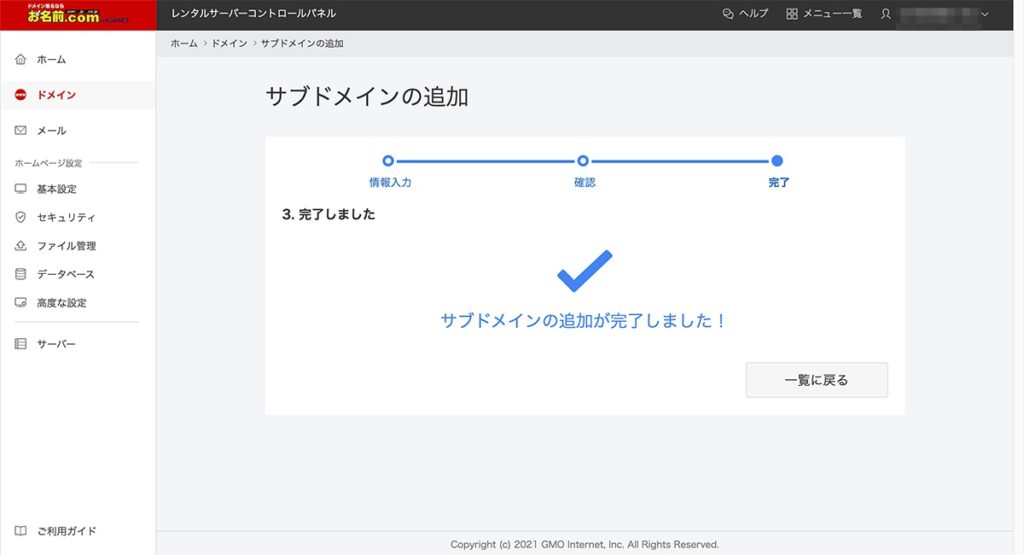This screenshot has width=1024, height=555.
Task: Click the Home house icon in sidebar
Action: coord(20,60)
